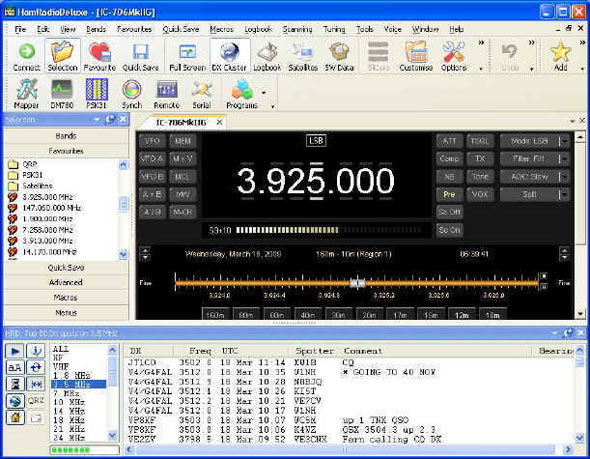Open the Mapper tool

[26, 94]
